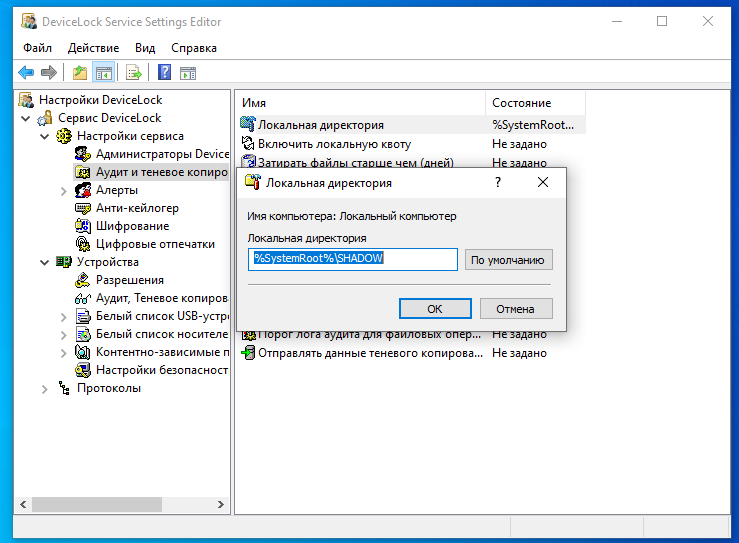The height and width of the screenshot is (543, 739).
Task: Collapse the Сервис DeviceLock node
Action: coord(26,118)
